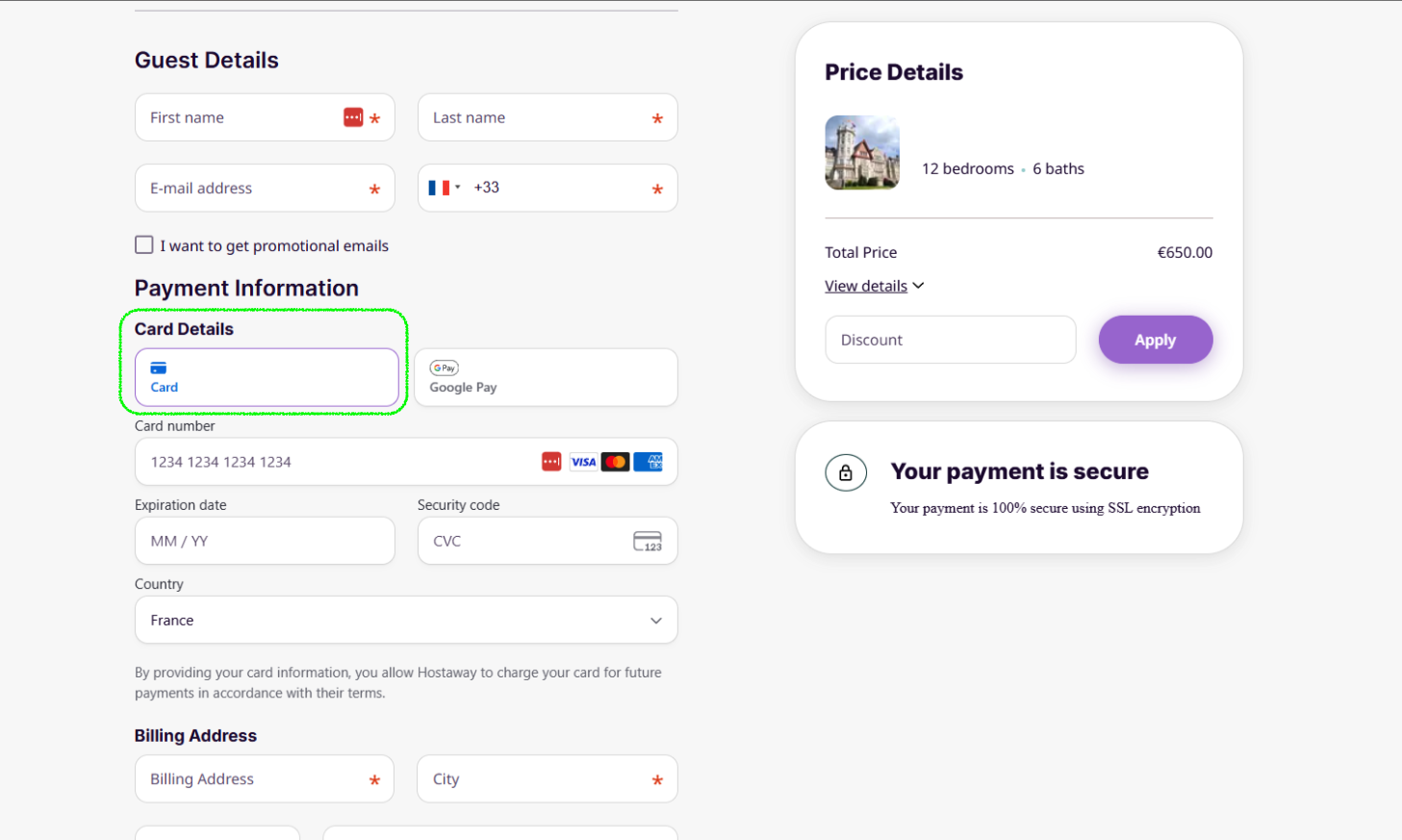
Task: Focus the Discount code field
Action: pos(951,340)
